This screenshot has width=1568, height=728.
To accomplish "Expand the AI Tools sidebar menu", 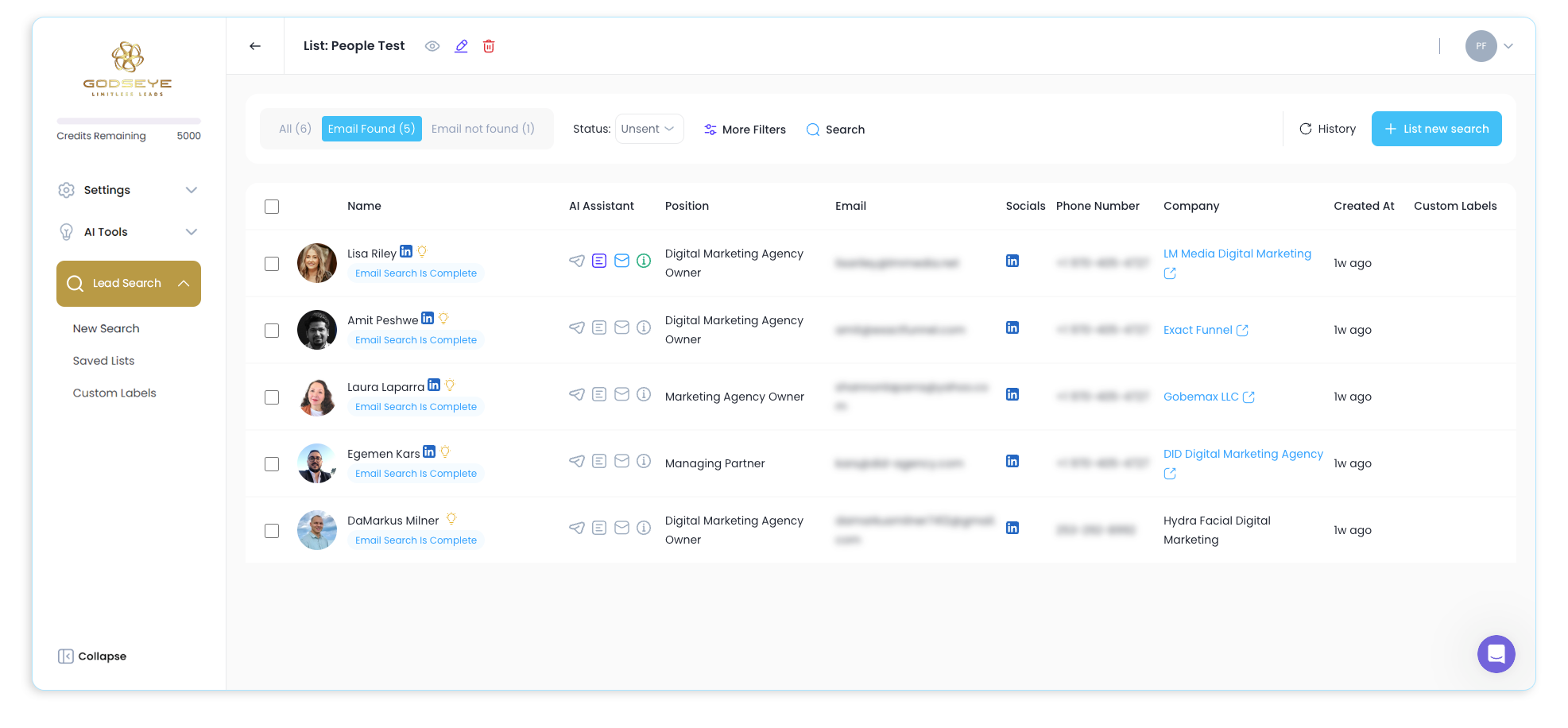I will click(128, 232).
